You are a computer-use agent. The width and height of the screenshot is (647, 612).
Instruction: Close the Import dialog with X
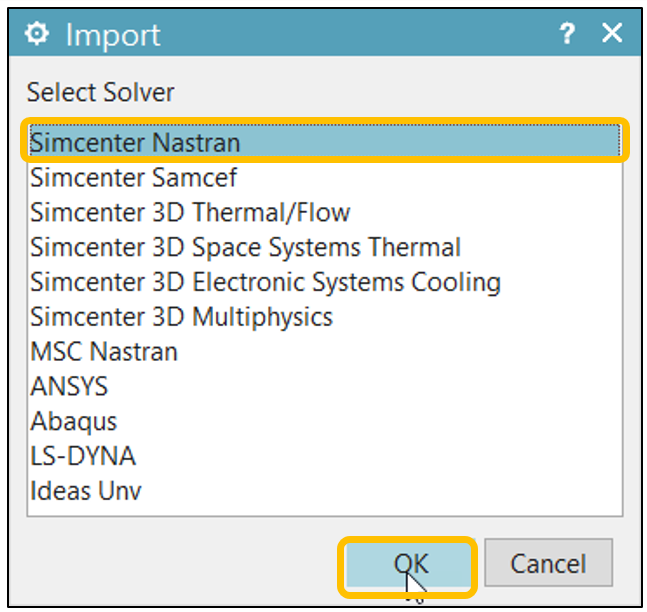(x=612, y=34)
